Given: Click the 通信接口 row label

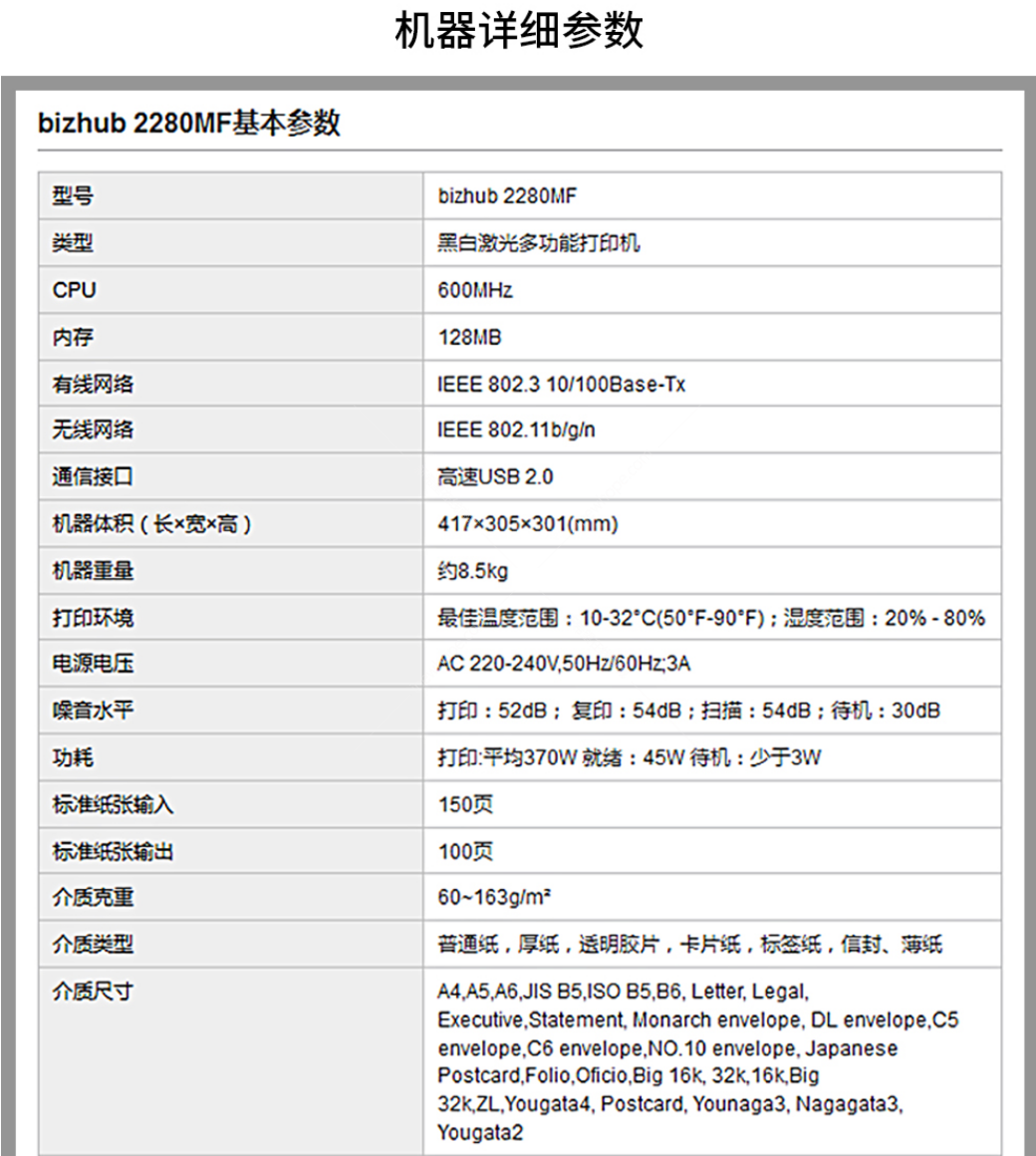Looking at the screenshot, I should (93, 477).
